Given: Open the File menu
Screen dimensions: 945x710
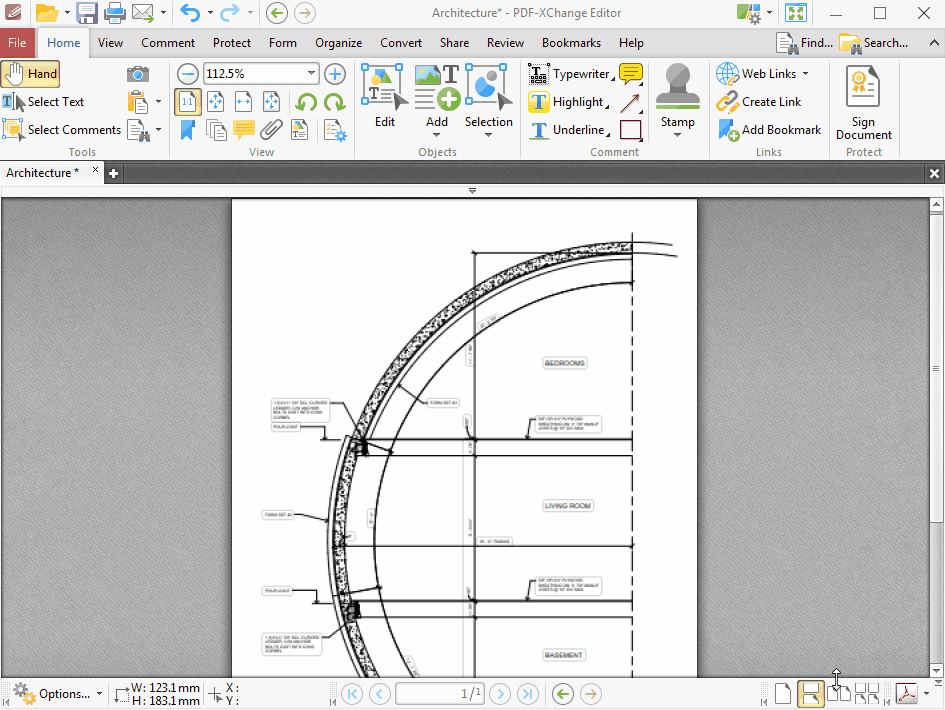Looking at the screenshot, I should (x=17, y=43).
